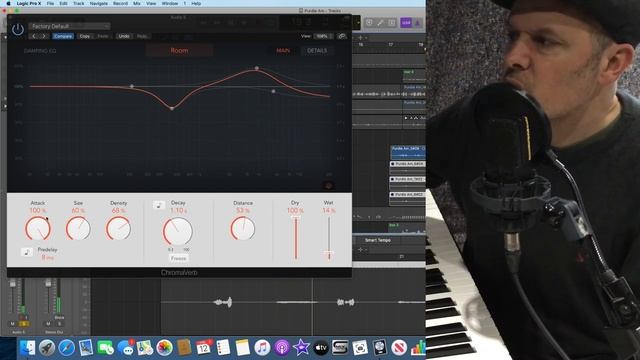
Task: Click the Distance knob
Action: (x=243, y=228)
